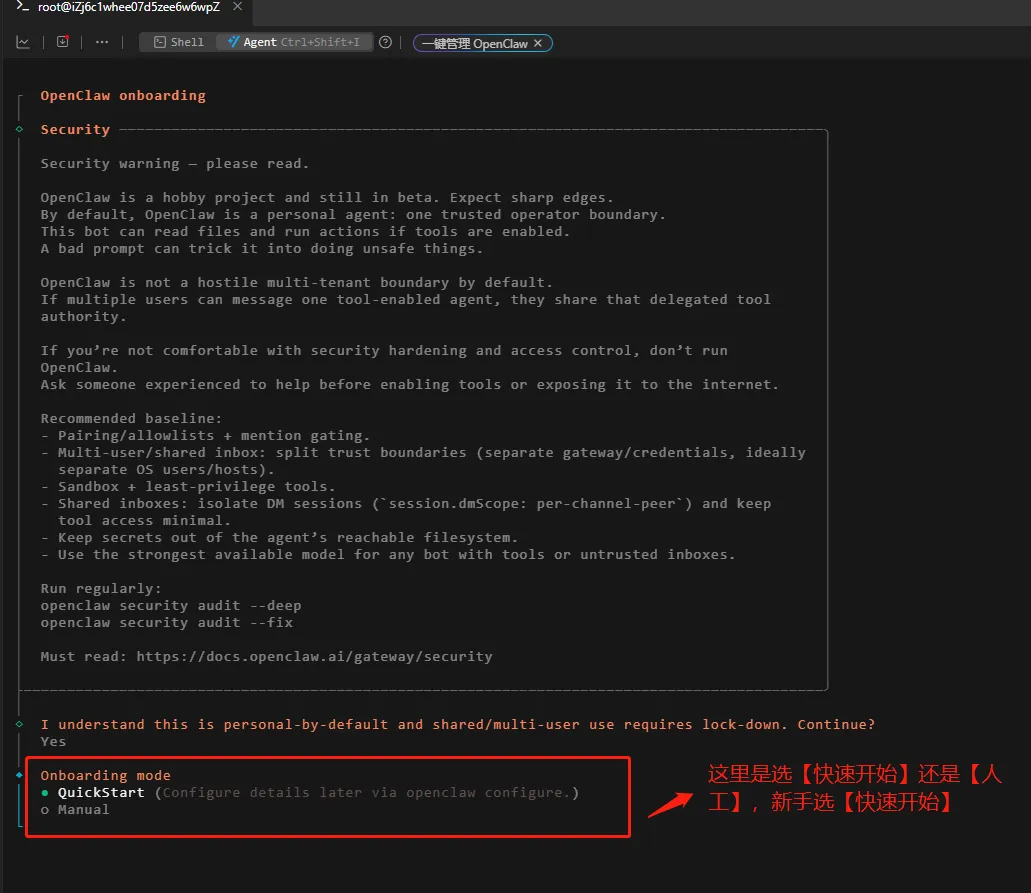
Task: Open the 一键管理 OpenClaw tag
Action: [475, 43]
